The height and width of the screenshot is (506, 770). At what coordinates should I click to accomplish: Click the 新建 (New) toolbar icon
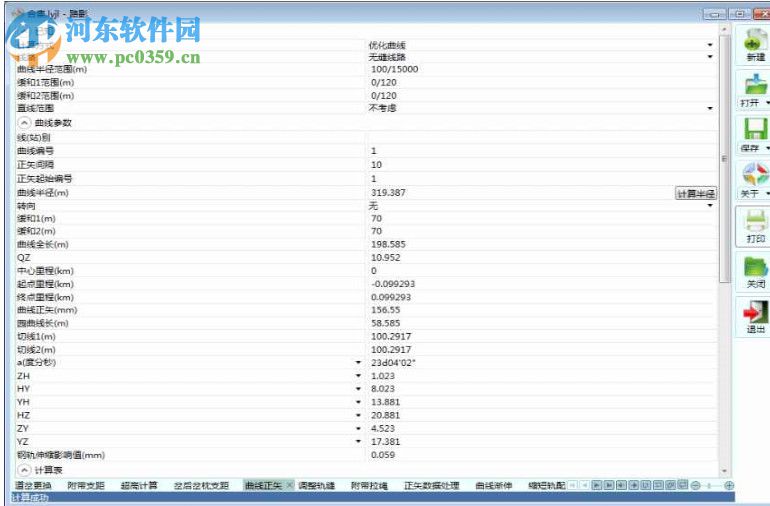click(755, 39)
